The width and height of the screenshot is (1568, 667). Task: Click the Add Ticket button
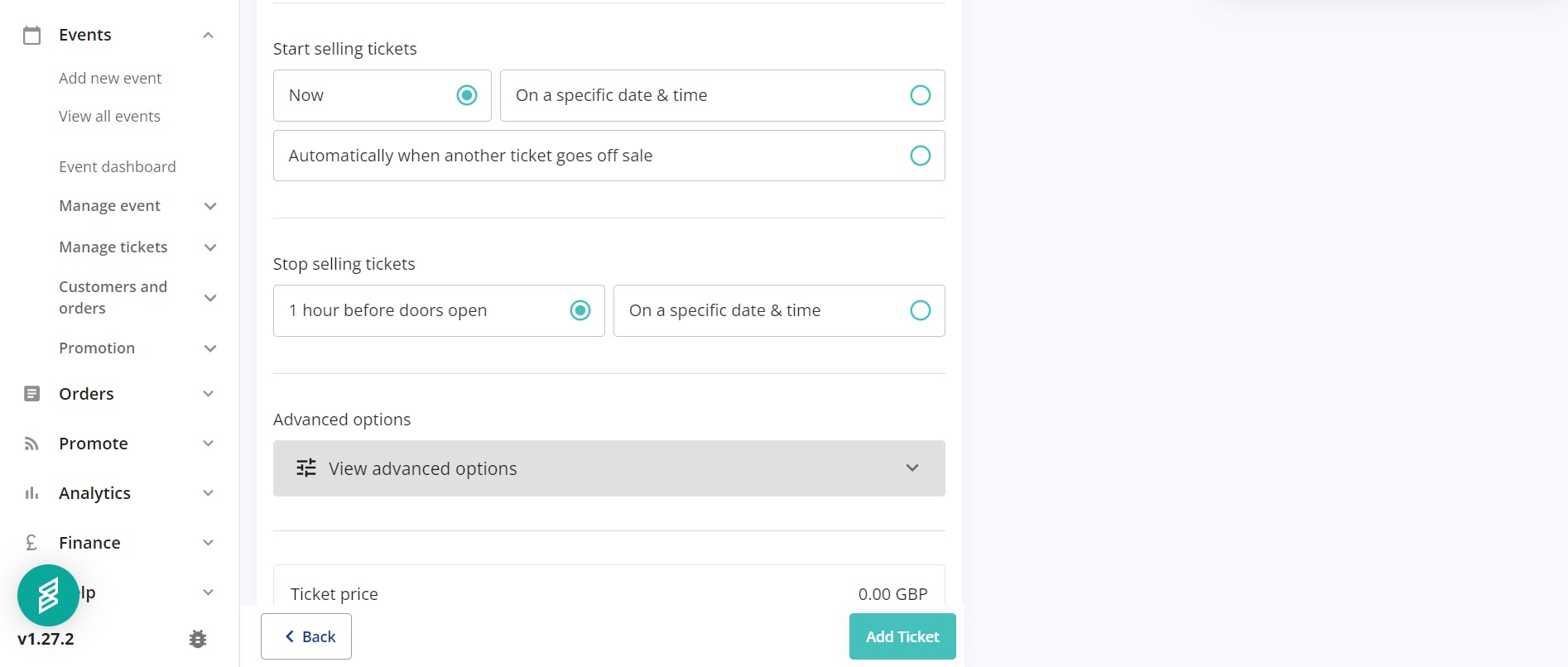902,636
